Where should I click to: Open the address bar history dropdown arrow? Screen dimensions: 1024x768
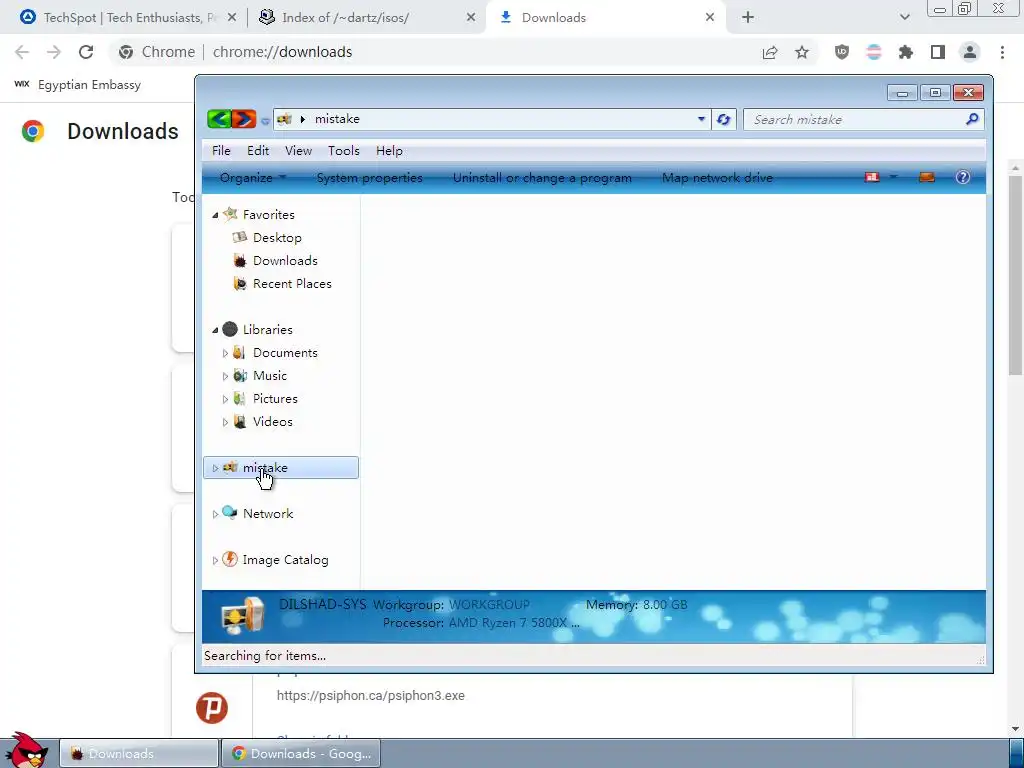point(701,120)
